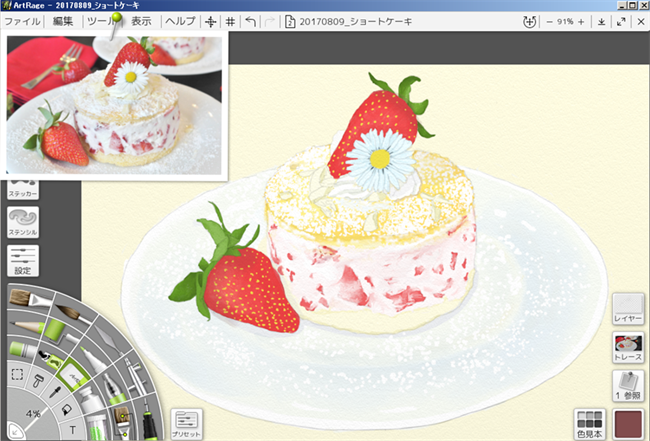Viewport: 650px width, 441px height.
Task: Choose the T text tool
Action: click(x=73, y=430)
